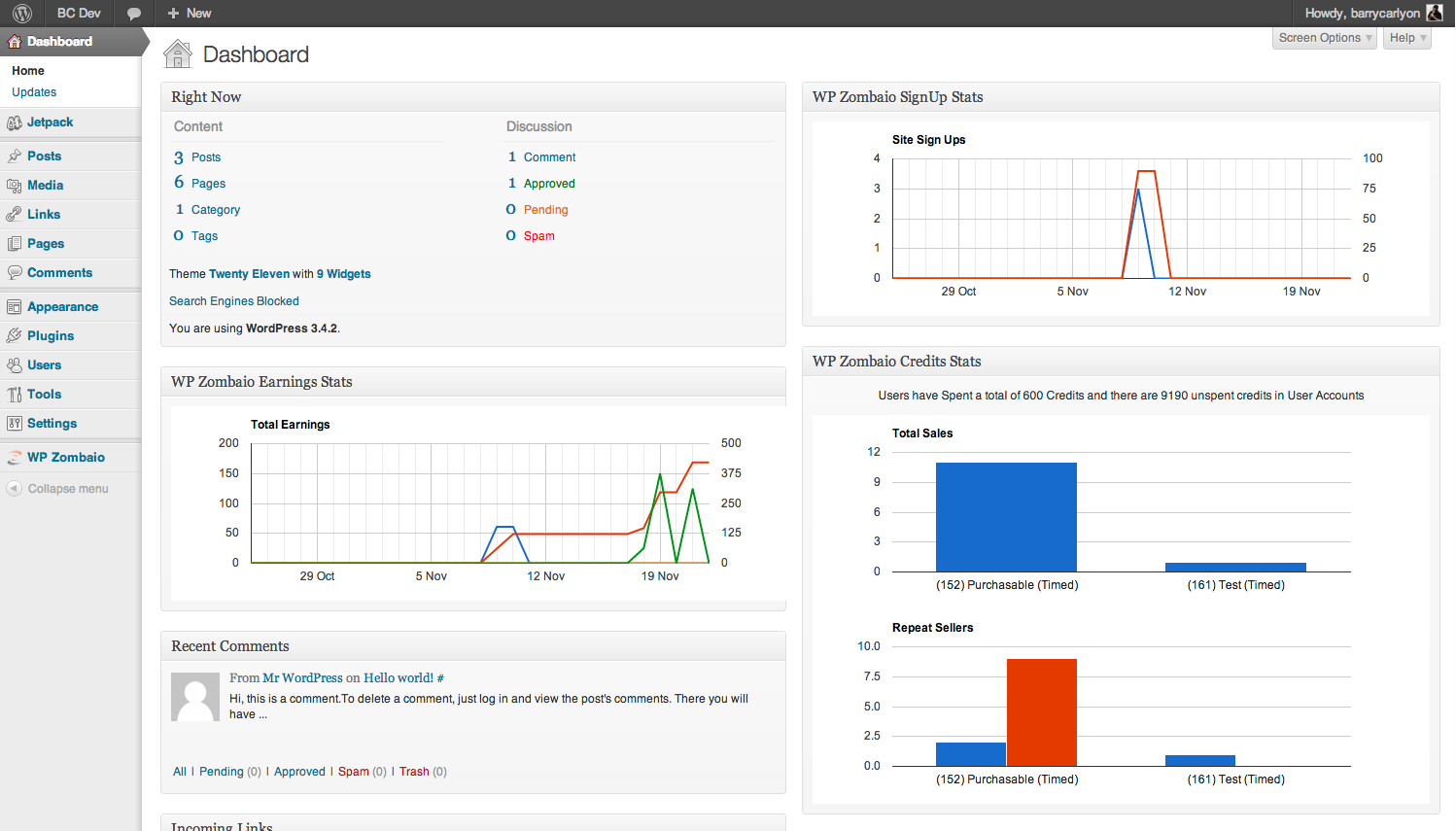Viewport: 1456px width, 831px height.
Task: Click the WordPress logo in admin bar
Action: [22, 13]
